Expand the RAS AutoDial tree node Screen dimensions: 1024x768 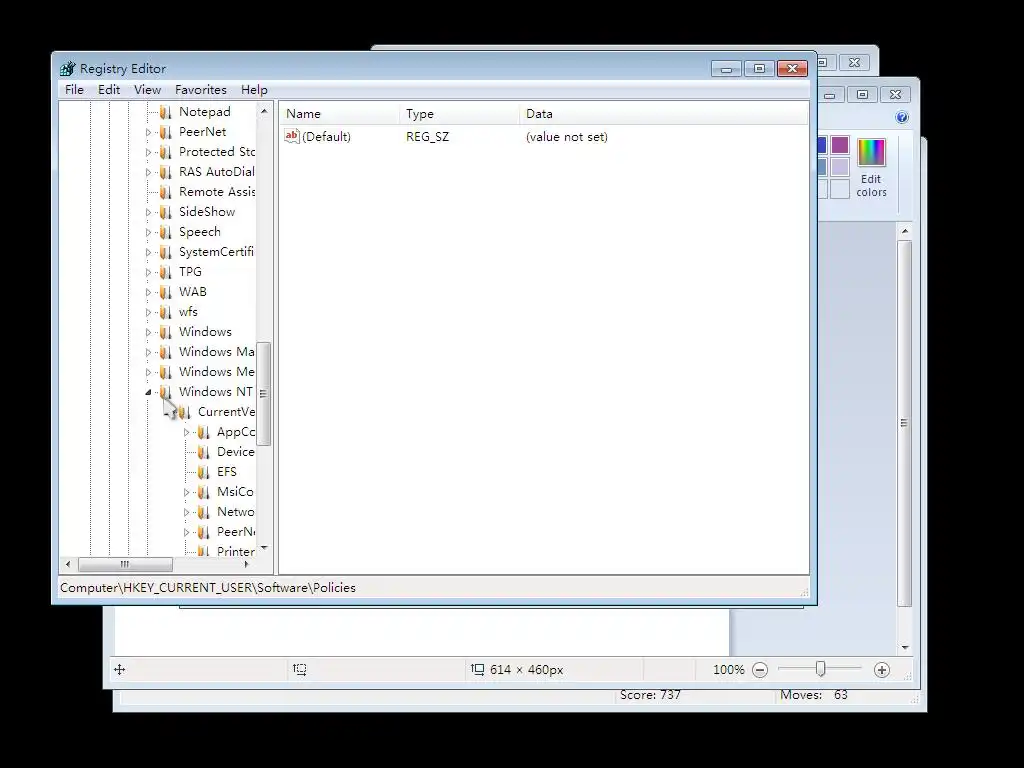tap(148, 172)
